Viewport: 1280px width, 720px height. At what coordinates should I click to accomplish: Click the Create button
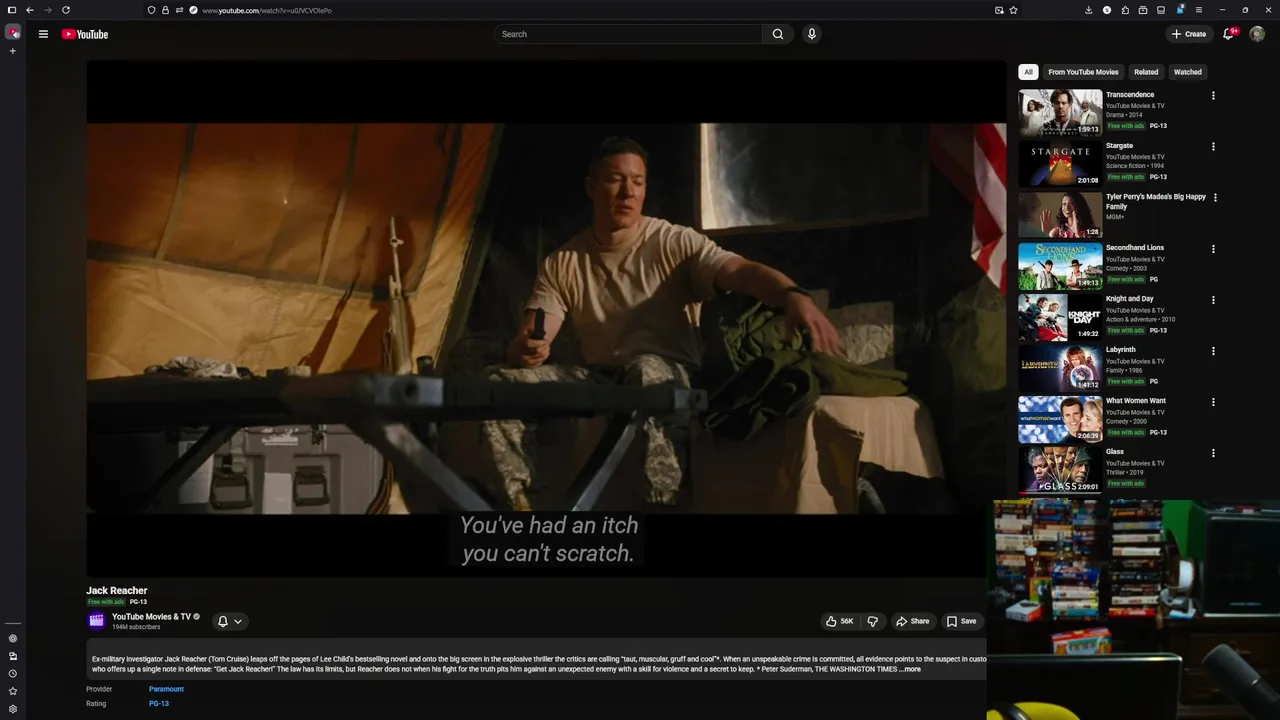[1189, 34]
